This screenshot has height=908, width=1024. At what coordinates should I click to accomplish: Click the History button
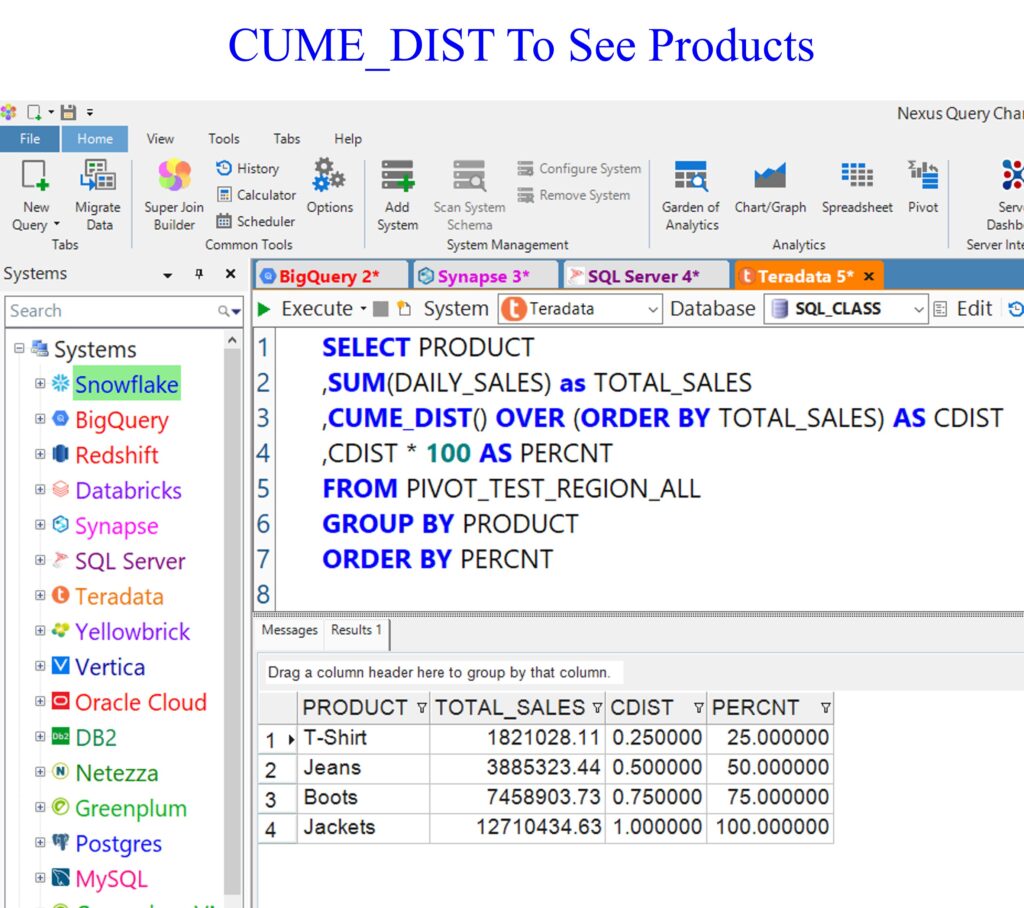point(248,169)
